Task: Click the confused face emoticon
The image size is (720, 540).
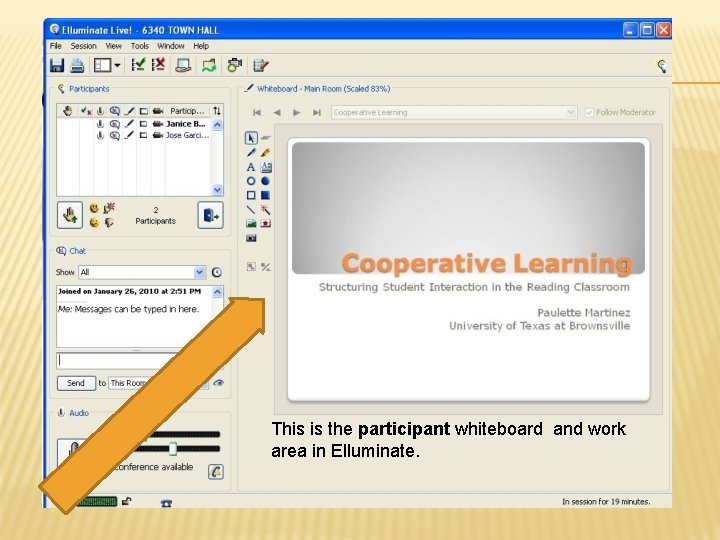Action: click(94, 223)
